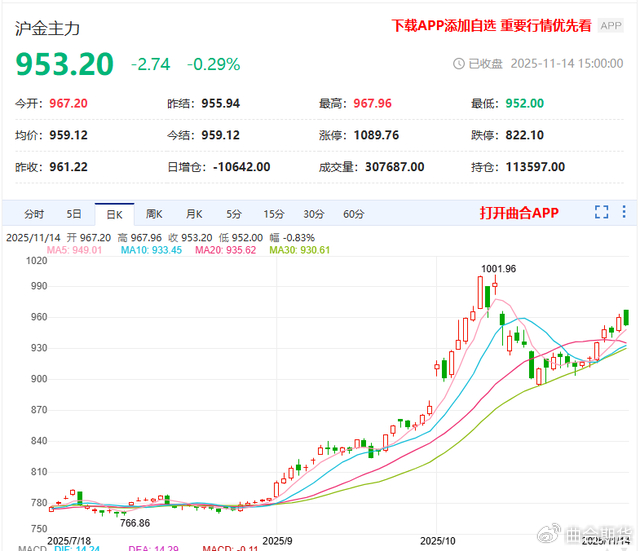Switch to the 60分 chart tab
Image resolution: width=640 pixels, height=551 pixels.
click(x=353, y=214)
